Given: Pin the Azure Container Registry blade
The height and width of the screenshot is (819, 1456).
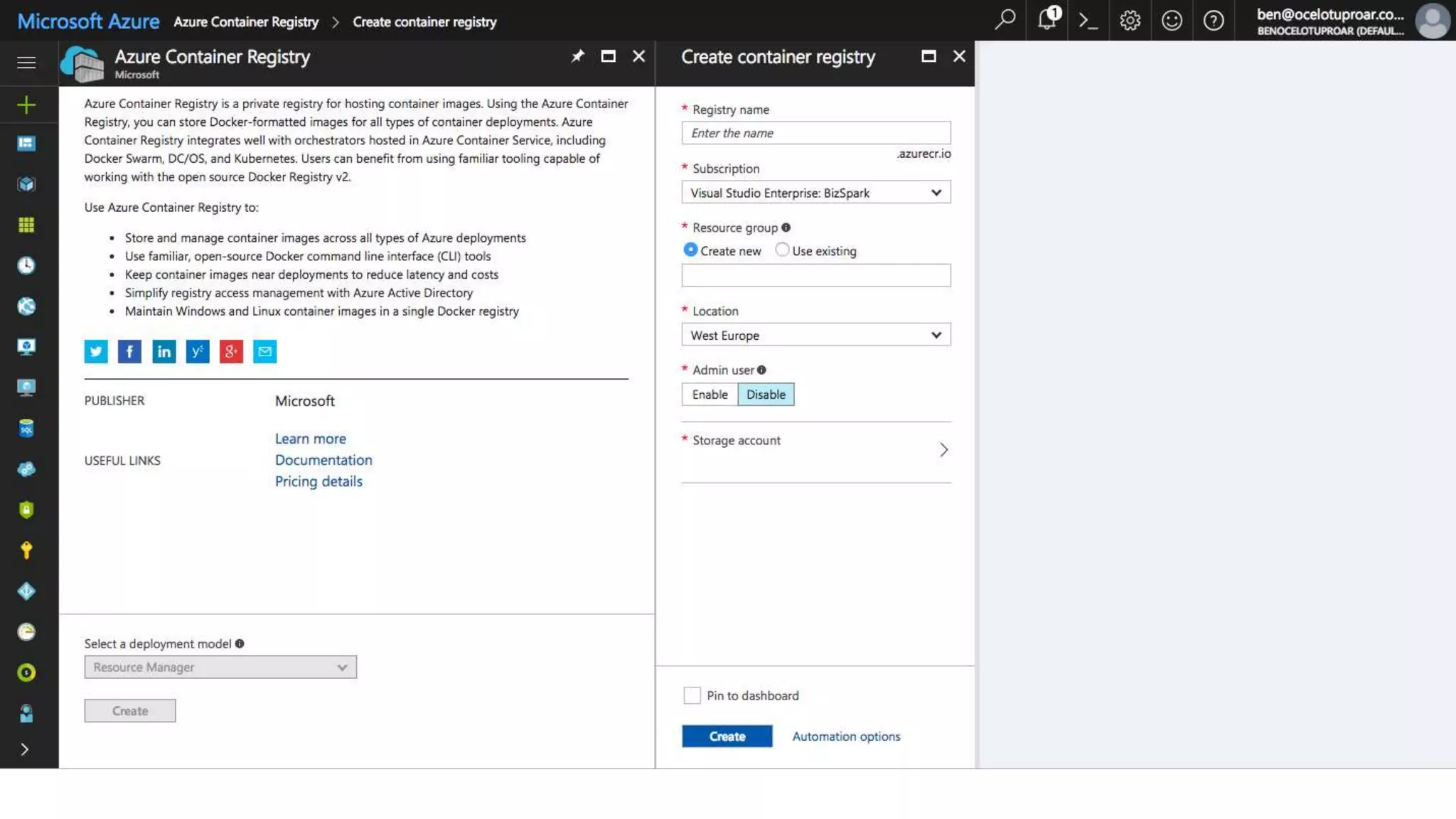Looking at the screenshot, I should click(x=577, y=56).
